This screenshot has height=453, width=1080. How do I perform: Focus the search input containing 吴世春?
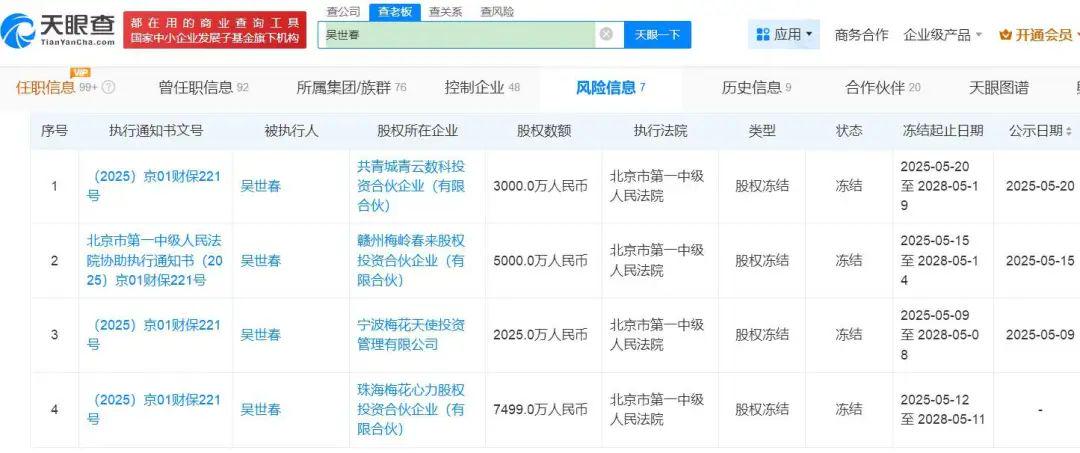pos(457,34)
